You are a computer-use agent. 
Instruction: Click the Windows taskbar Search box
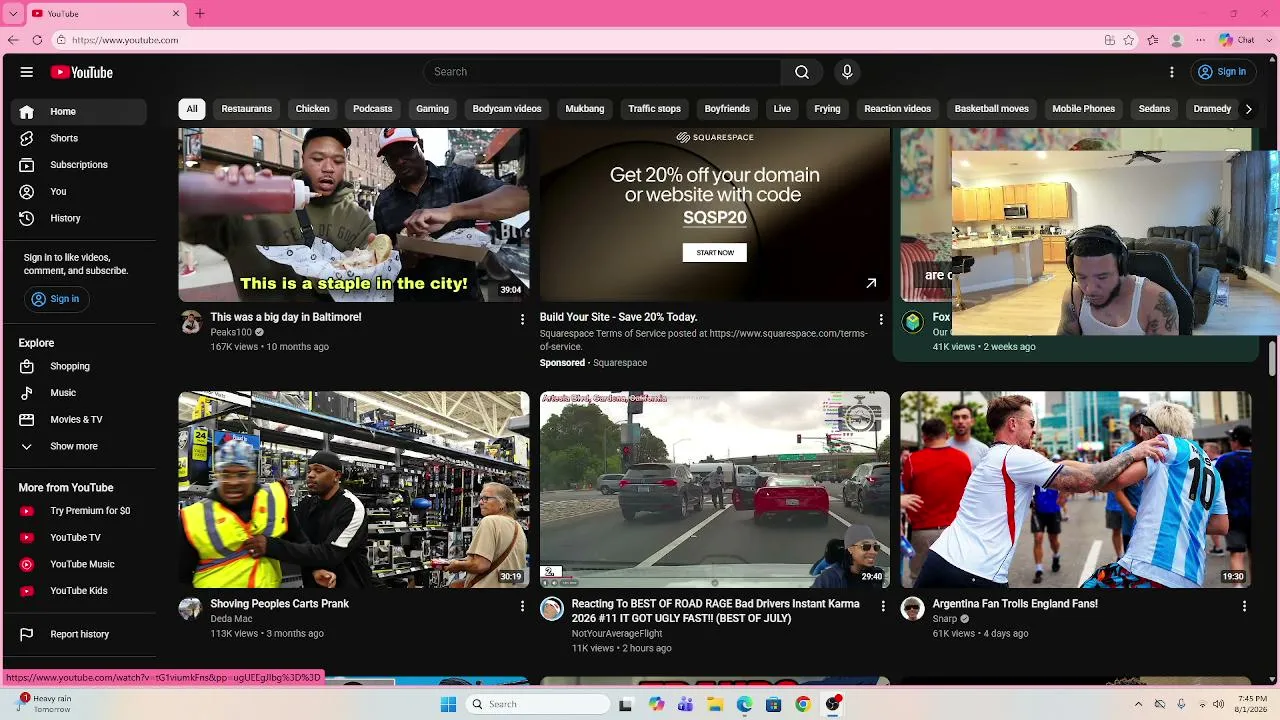pyautogui.click(x=538, y=704)
